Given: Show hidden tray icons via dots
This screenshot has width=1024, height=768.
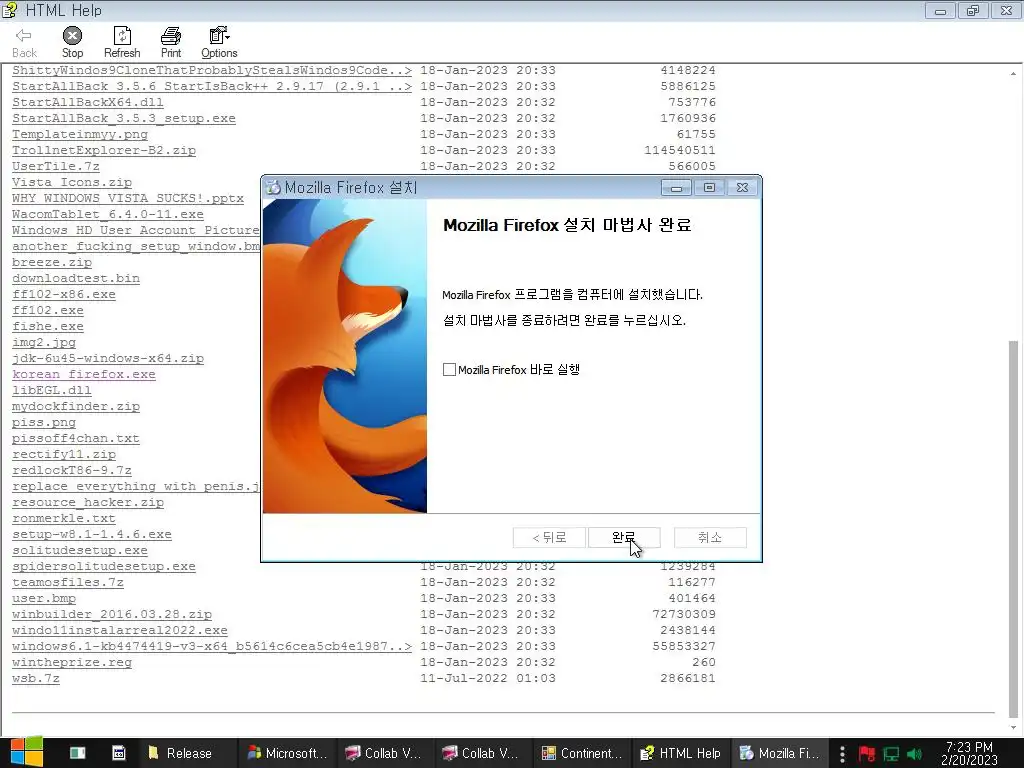Looking at the screenshot, I should click(x=842, y=754).
